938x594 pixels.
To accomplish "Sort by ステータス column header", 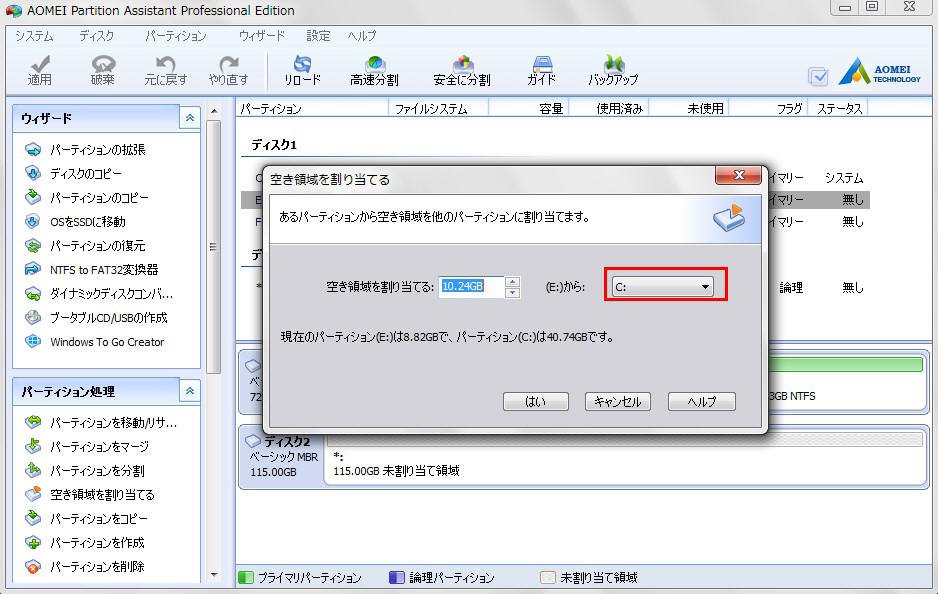I will [x=839, y=108].
